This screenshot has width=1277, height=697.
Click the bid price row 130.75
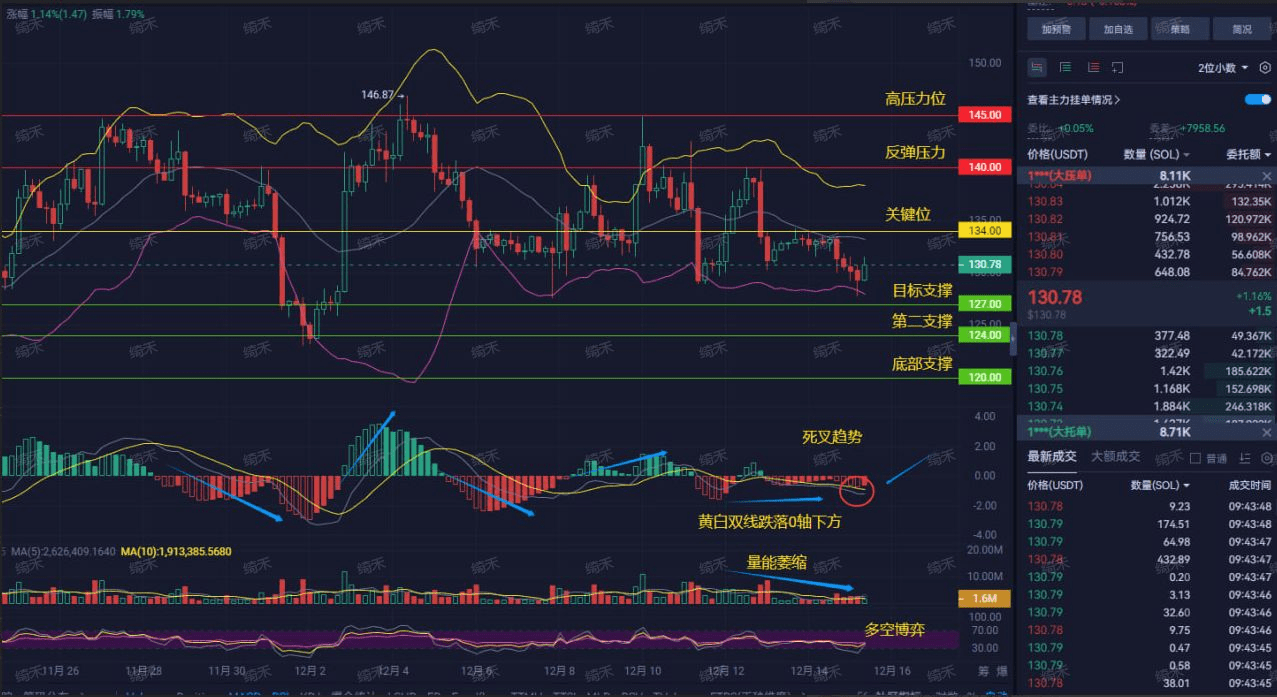point(1146,388)
